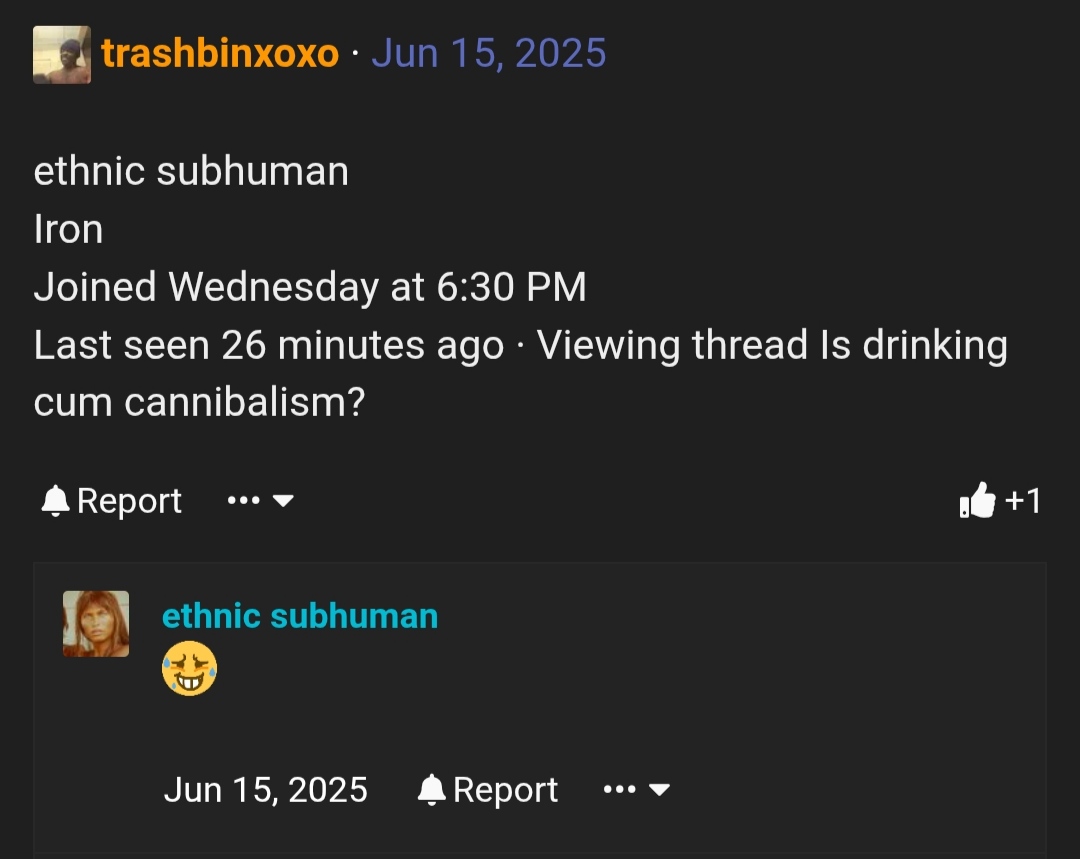Click the bell icon in the reply

pos(432,789)
